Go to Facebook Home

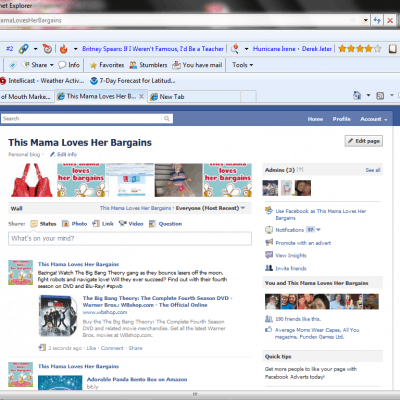coord(315,119)
